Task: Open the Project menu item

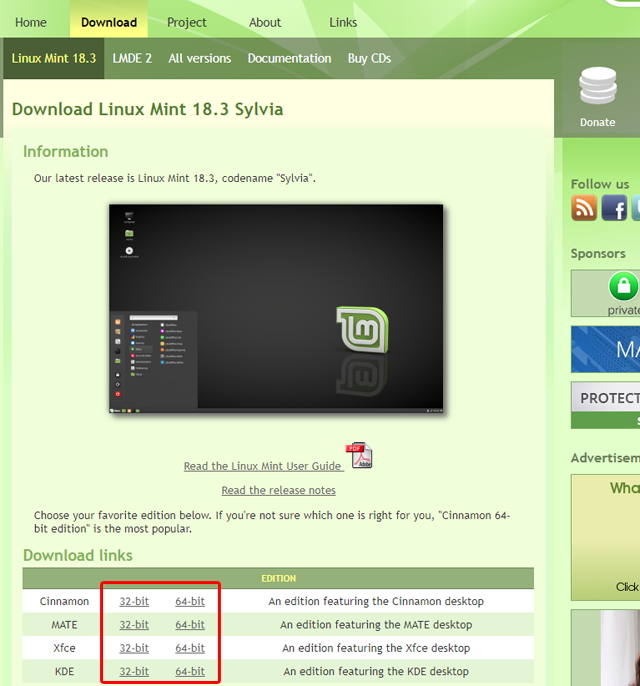Action: tap(187, 22)
